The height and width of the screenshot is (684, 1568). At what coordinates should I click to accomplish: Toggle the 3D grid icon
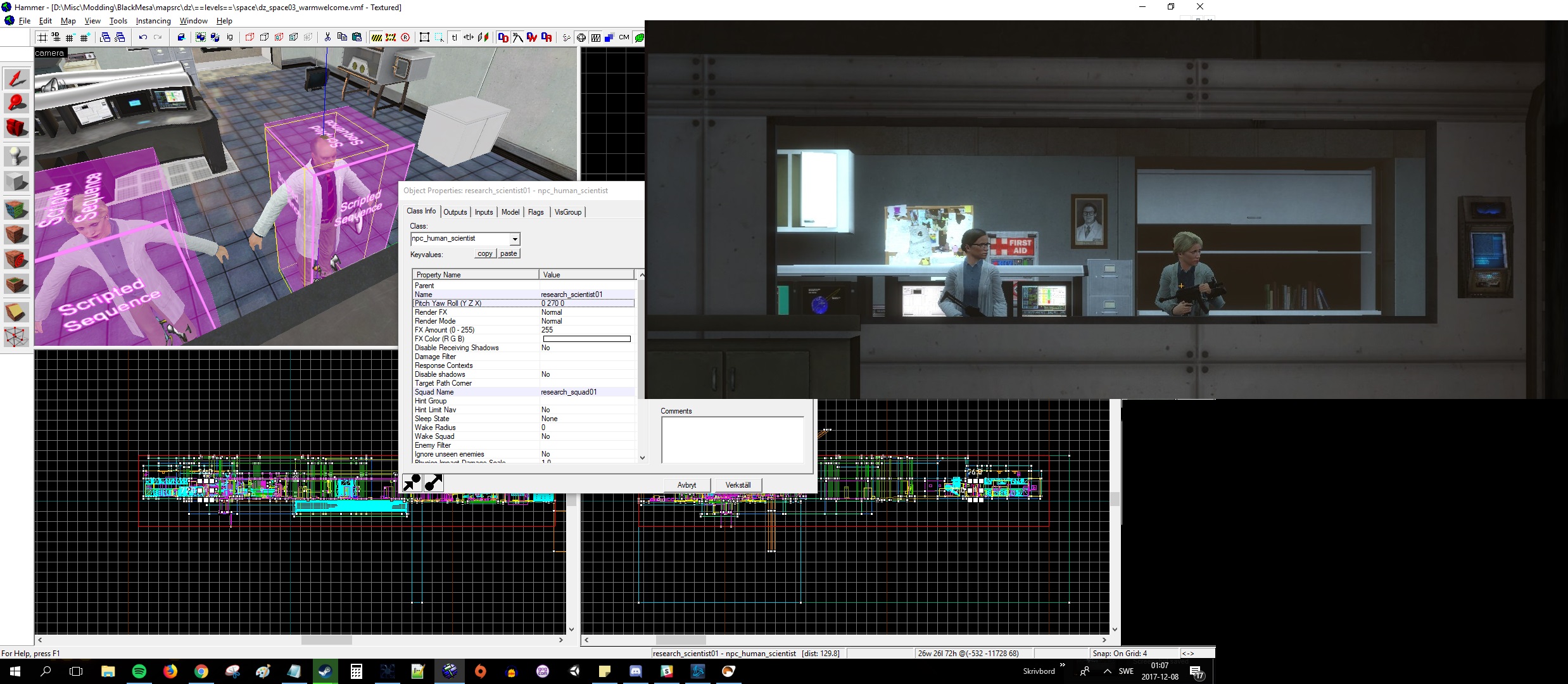(x=56, y=37)
